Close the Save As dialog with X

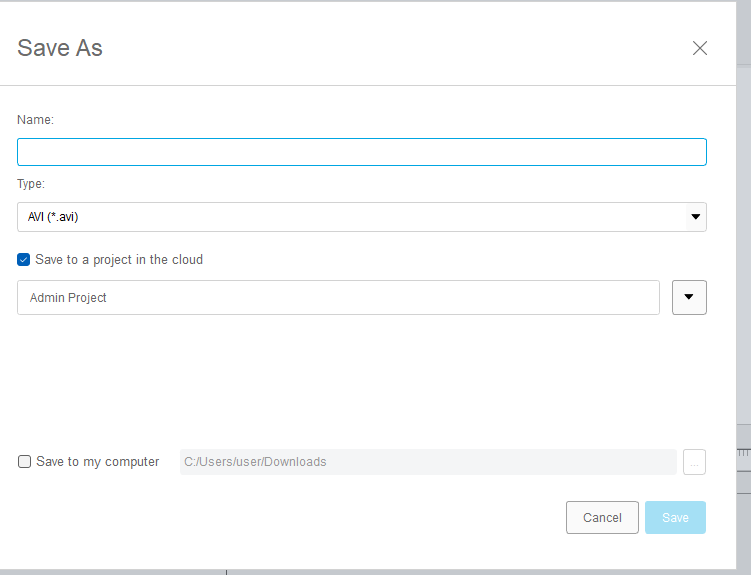coord(700,48)
